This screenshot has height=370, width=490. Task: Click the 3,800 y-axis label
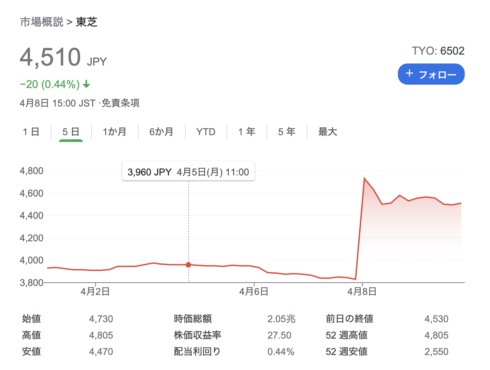(31, 283)
